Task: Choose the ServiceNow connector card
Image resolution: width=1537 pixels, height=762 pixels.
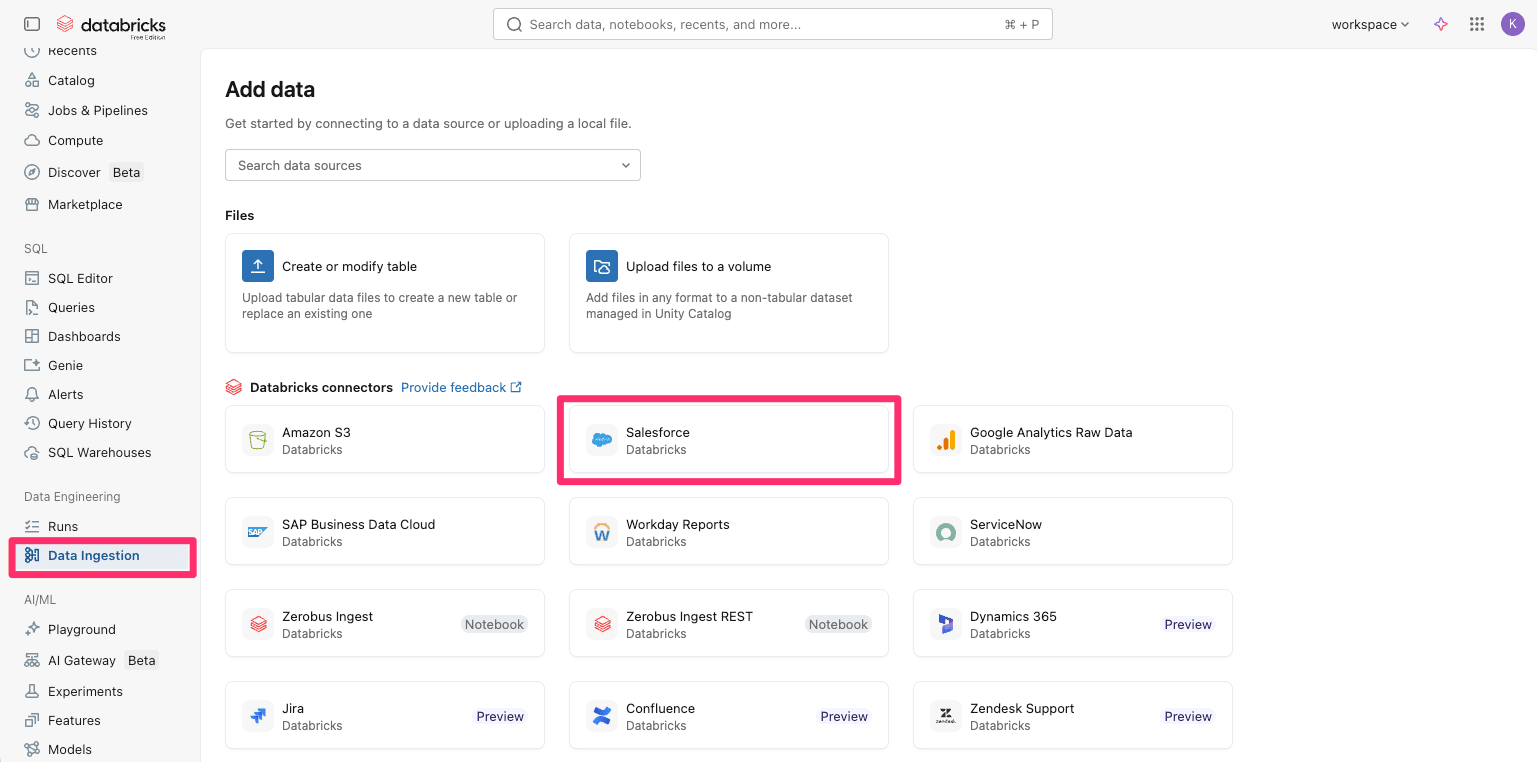Action: tap(1072, 532)
